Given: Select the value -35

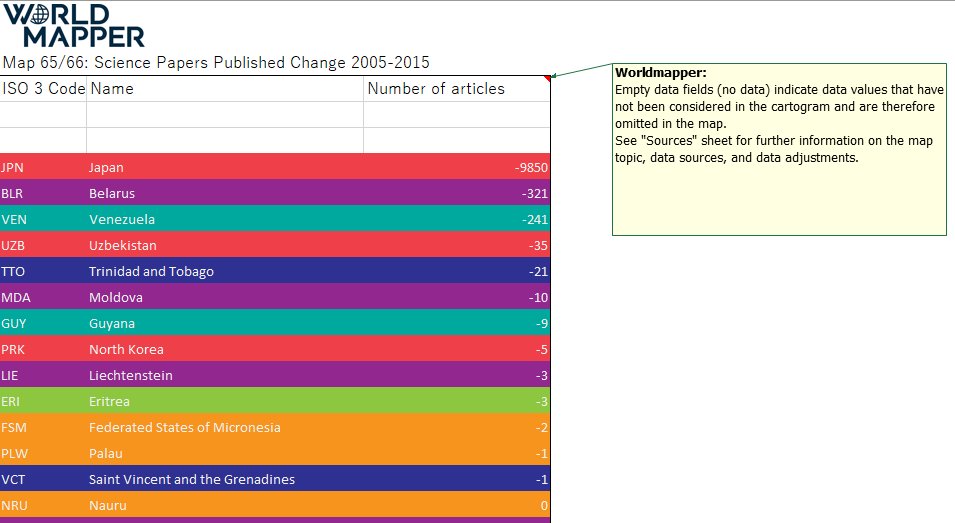Looking at the screenshot, I should tap(457, 245).
